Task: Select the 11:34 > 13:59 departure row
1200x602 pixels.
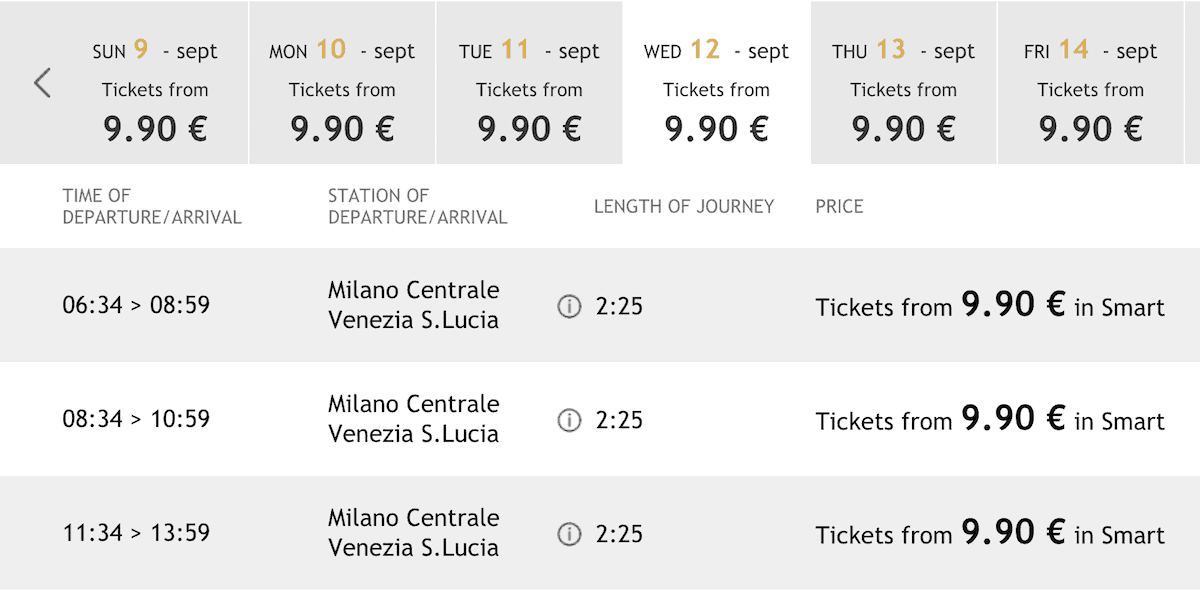Action: pos(136,533)
